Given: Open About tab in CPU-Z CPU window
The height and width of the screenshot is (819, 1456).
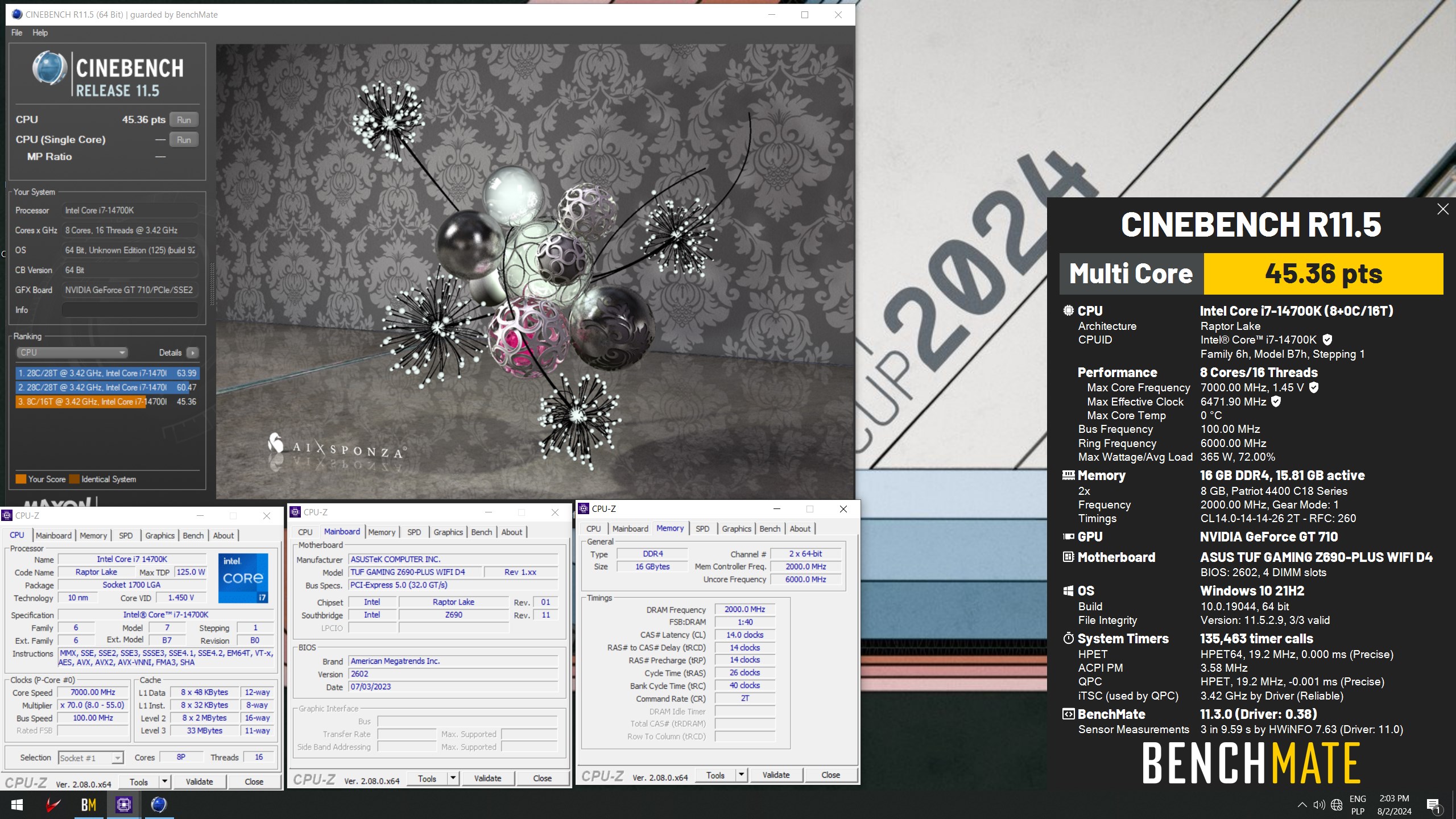Looking at the screenshot, I should click(224, 535).
